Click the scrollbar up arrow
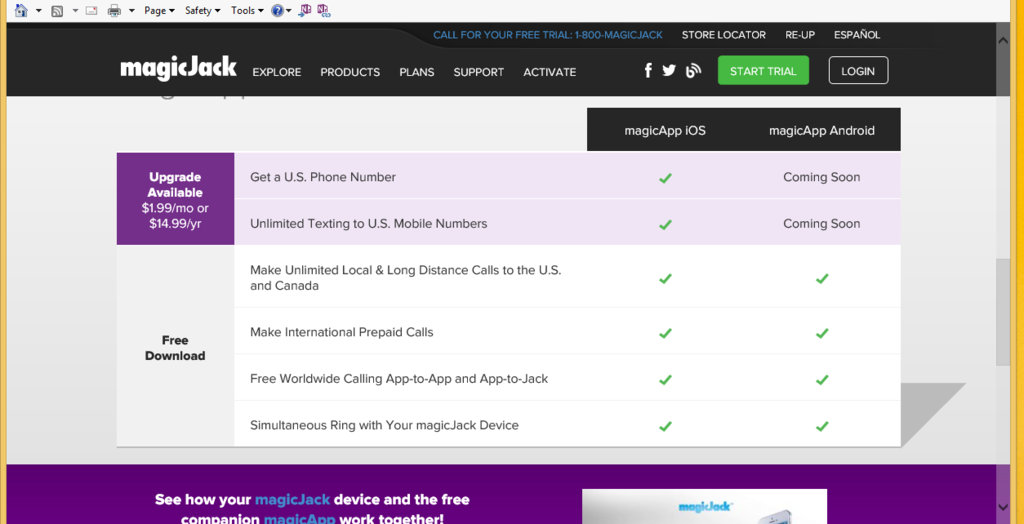The image size is (1024, 524). [1003, 40]
